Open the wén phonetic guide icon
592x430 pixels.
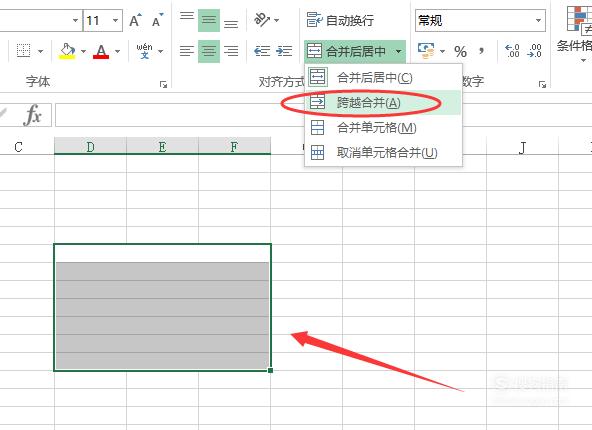(144, 51)
